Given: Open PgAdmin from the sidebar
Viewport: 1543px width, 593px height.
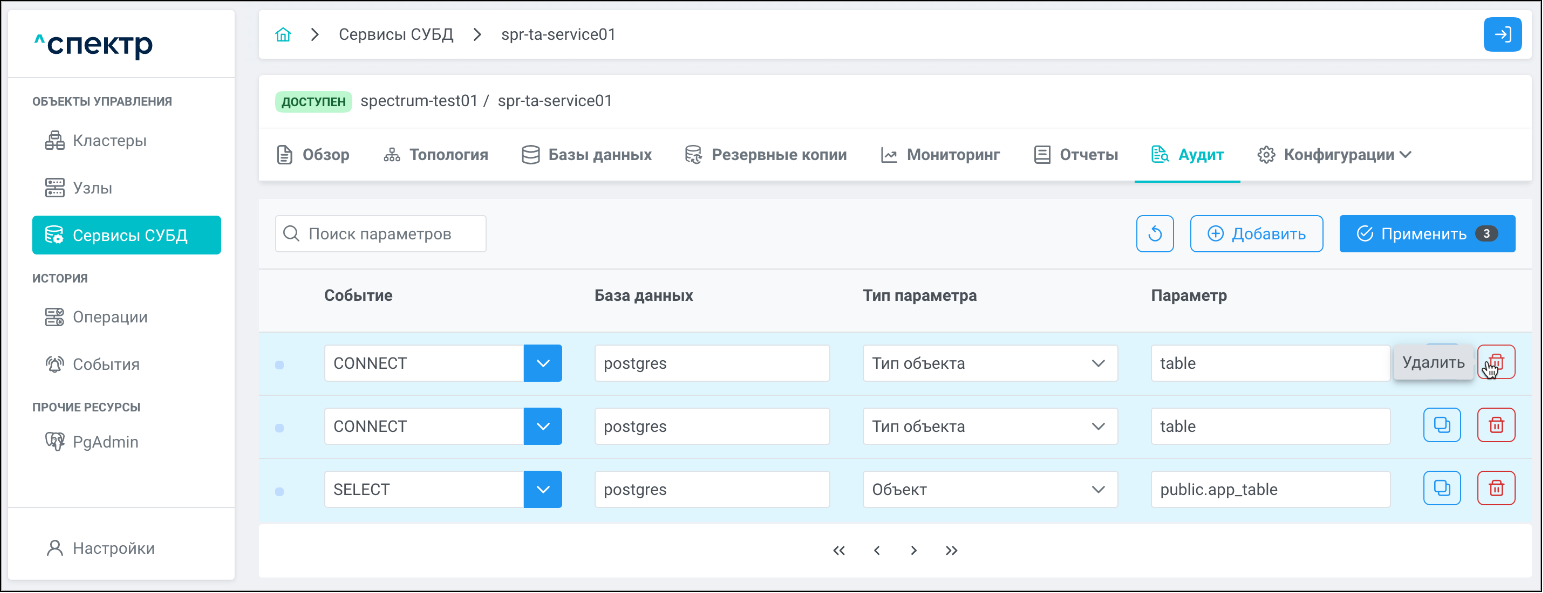Looking at the screenshot, I should click(x=105, y=442).
